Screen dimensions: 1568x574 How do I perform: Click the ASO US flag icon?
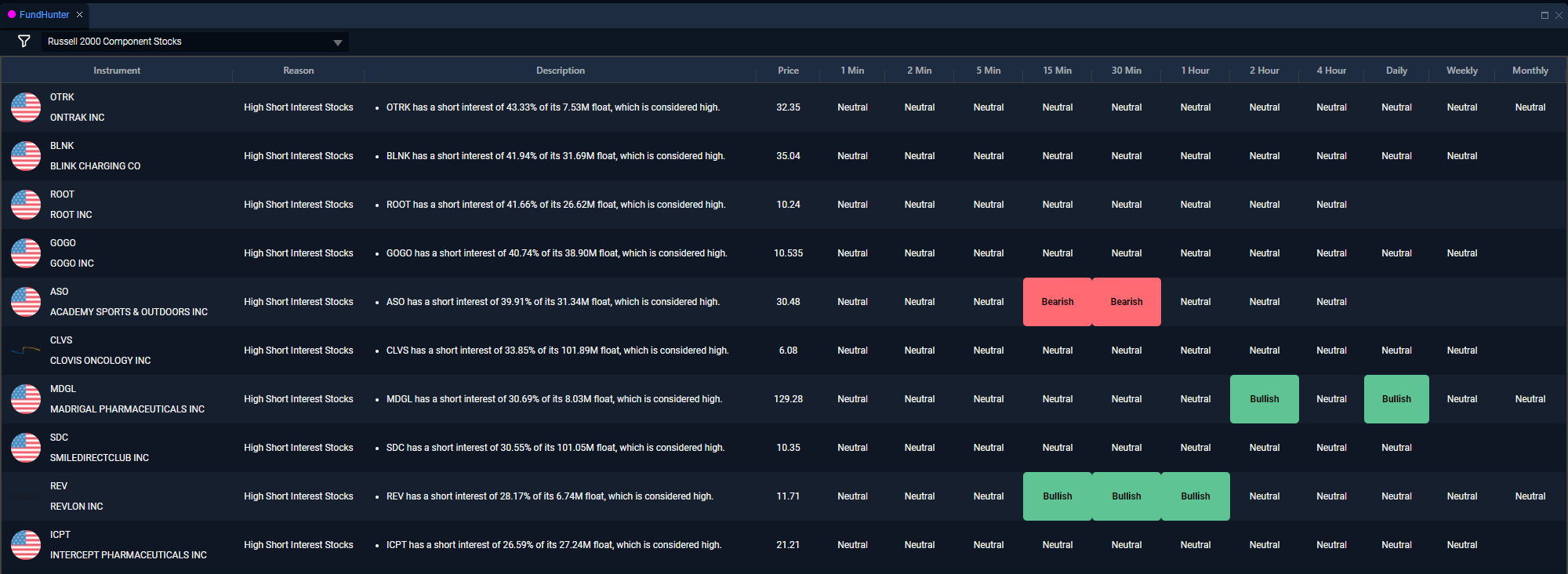[26, 302]
